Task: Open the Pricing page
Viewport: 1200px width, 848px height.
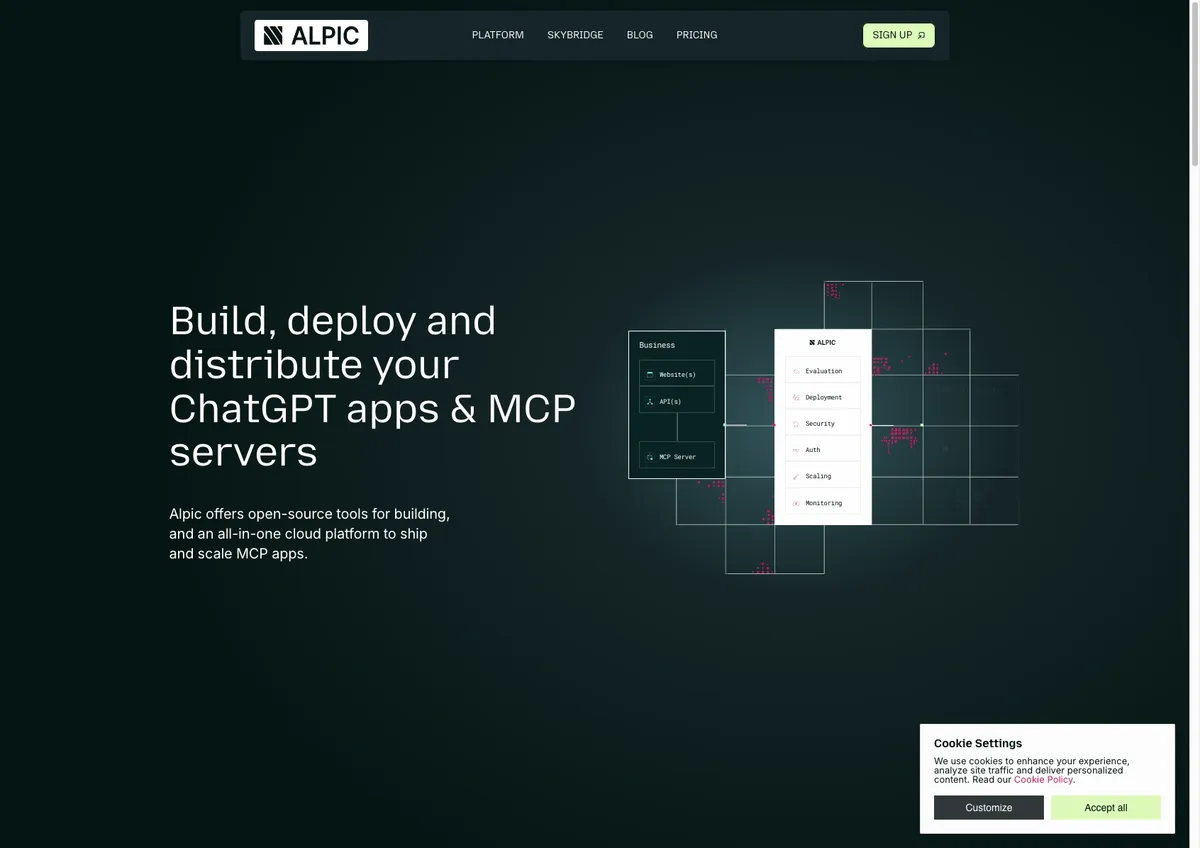Action: coord(697,35)
